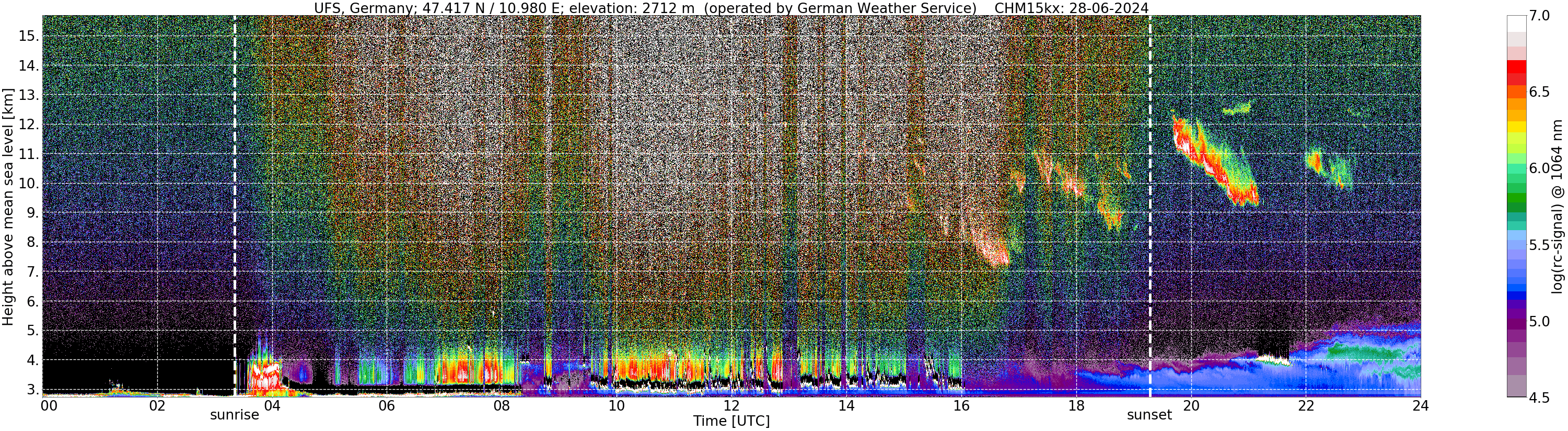1568x431 pixels.
Task: Click the 'Time [UTC]' axis label
Action: pos(731,421)
